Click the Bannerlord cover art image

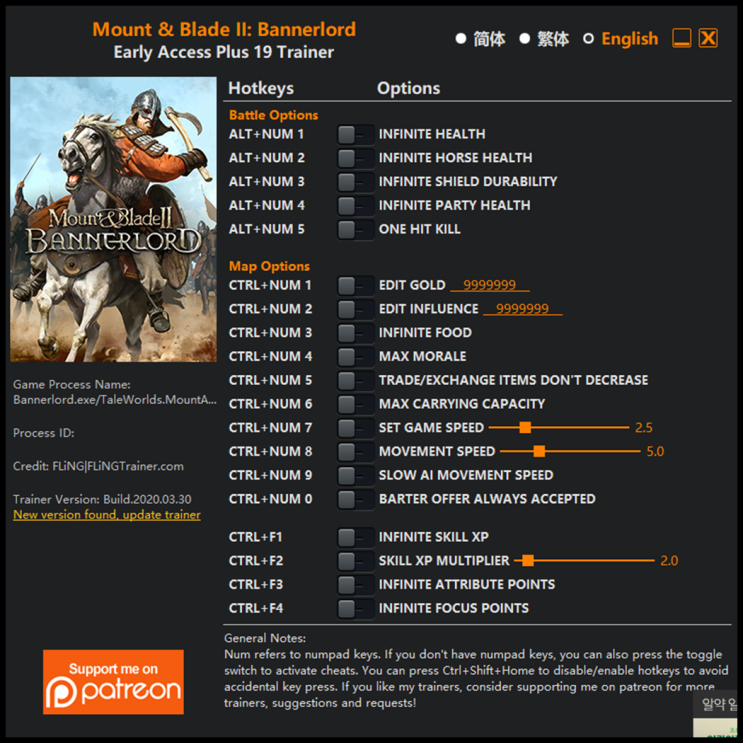tap(113, 219)
